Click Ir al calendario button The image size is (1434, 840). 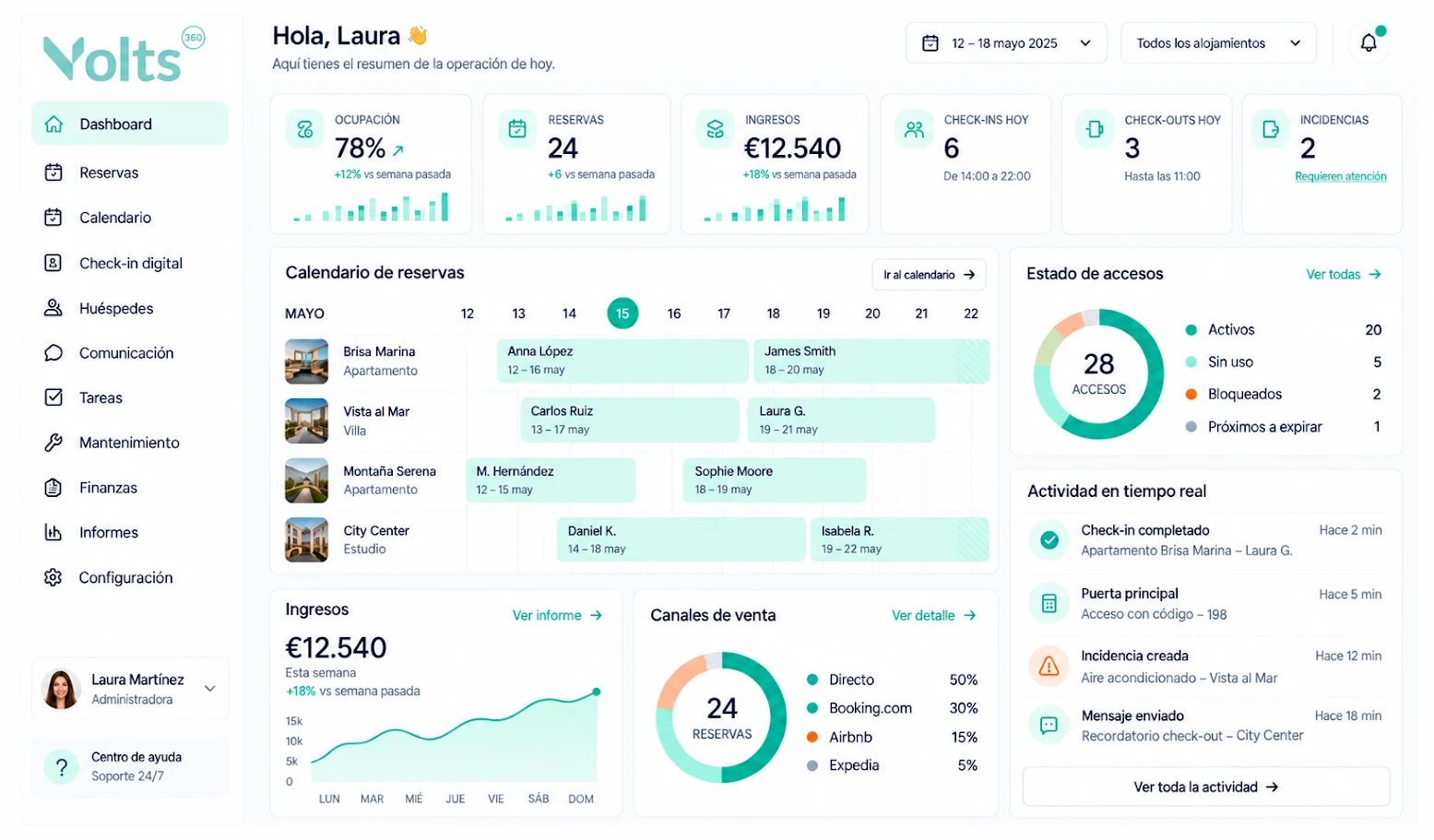pos(929,275)
